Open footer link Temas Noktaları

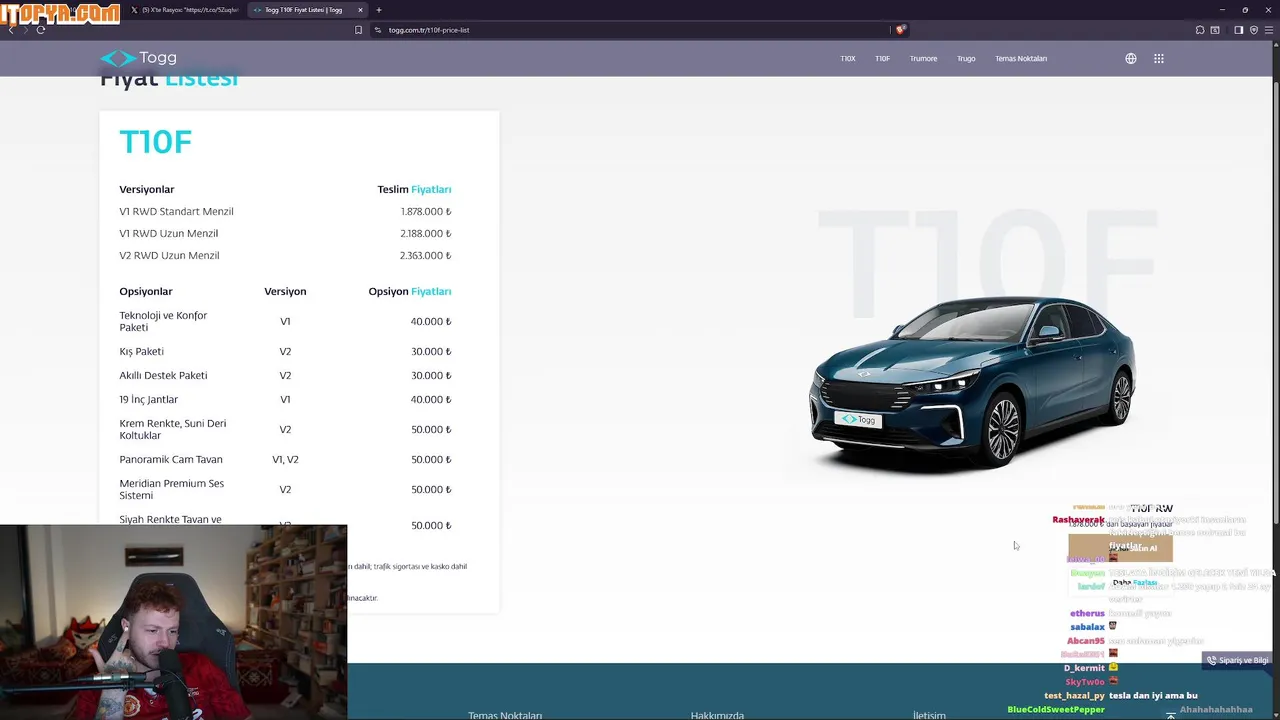tap(505, 715)
